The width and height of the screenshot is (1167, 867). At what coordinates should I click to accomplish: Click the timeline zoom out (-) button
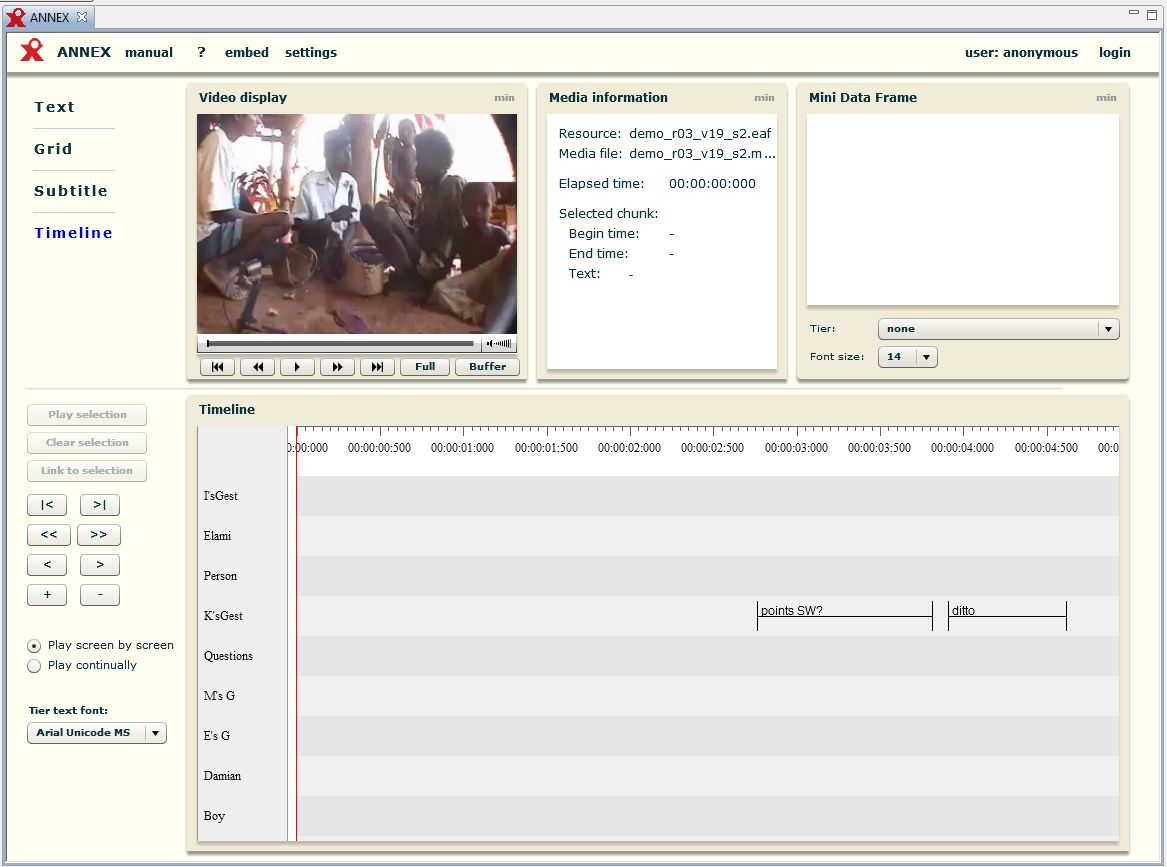coord(99,595)
